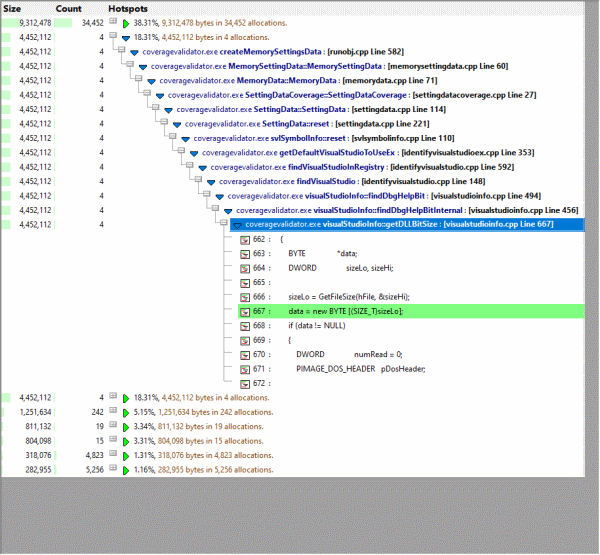Click the '318,076 bytes in 4,823 allocations' text

tap(215, 456)
